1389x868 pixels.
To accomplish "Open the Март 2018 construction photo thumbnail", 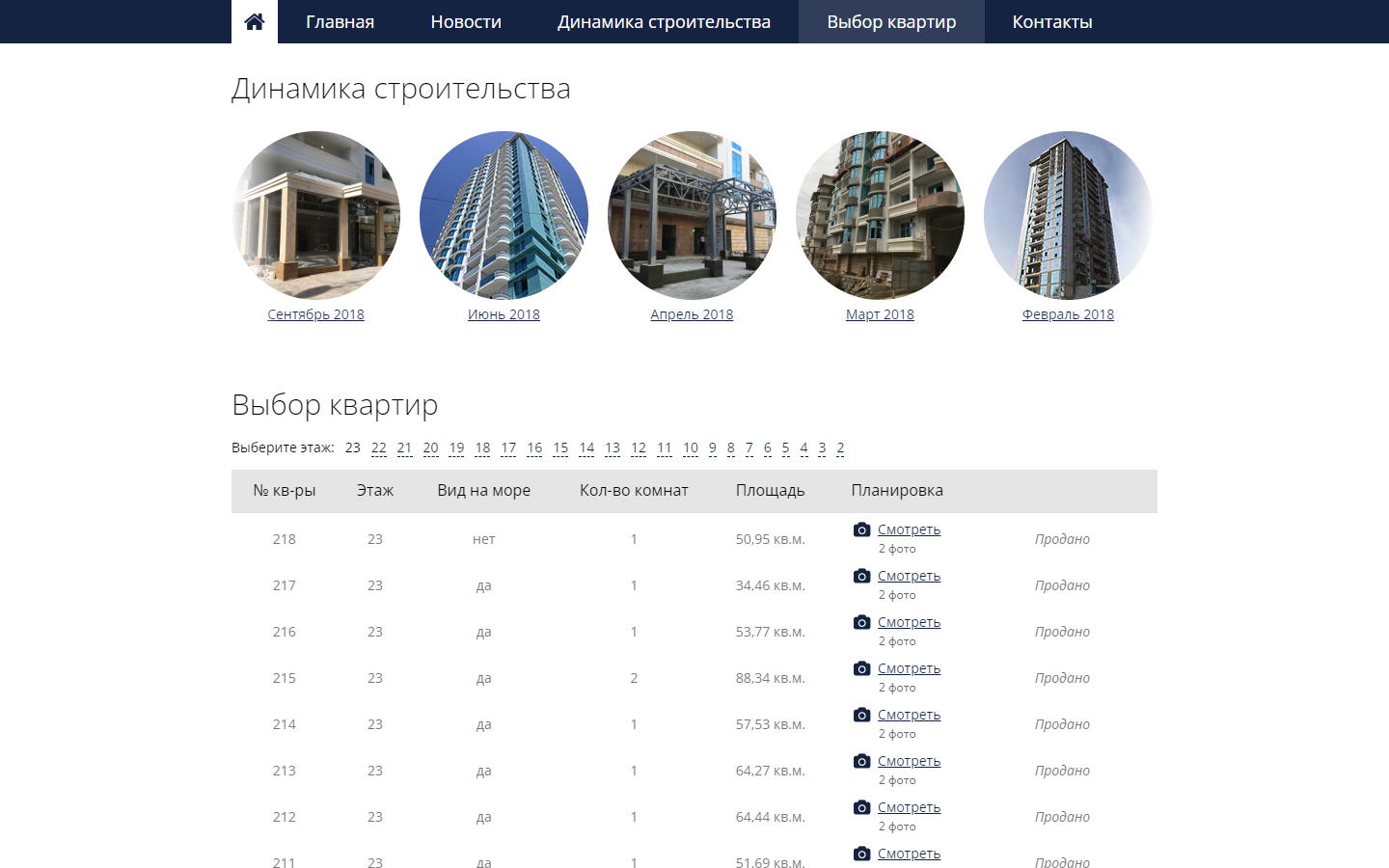I will [x=880, y=215].
